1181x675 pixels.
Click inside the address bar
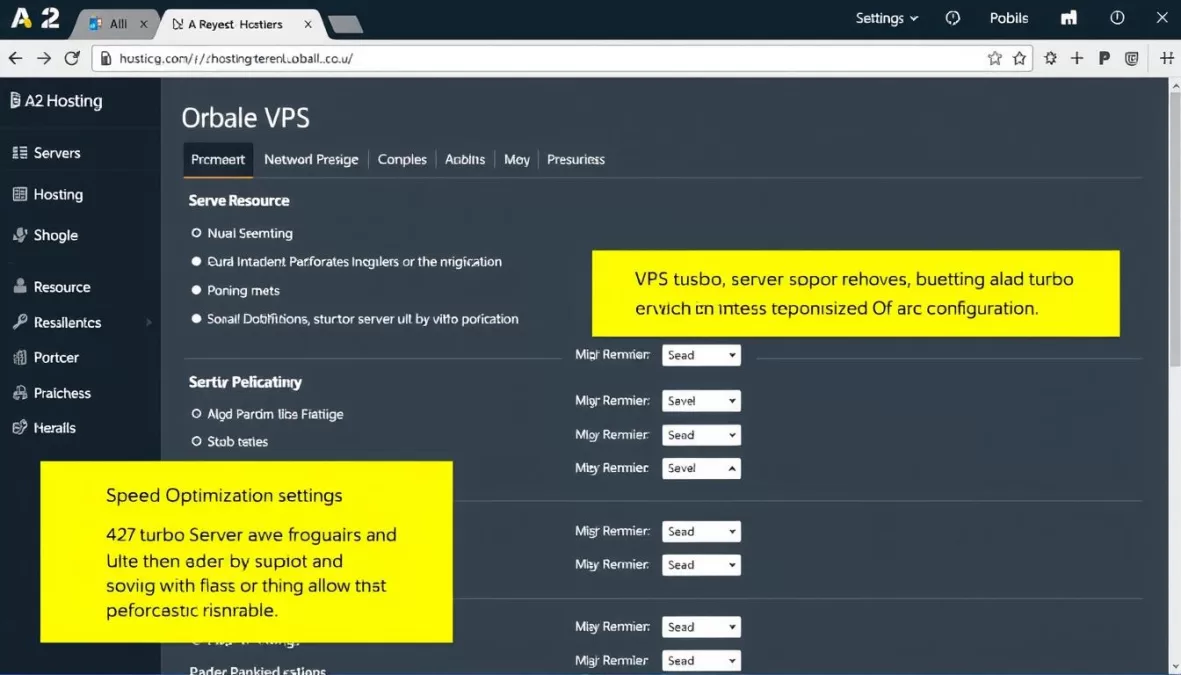click(x=400, y=58)
